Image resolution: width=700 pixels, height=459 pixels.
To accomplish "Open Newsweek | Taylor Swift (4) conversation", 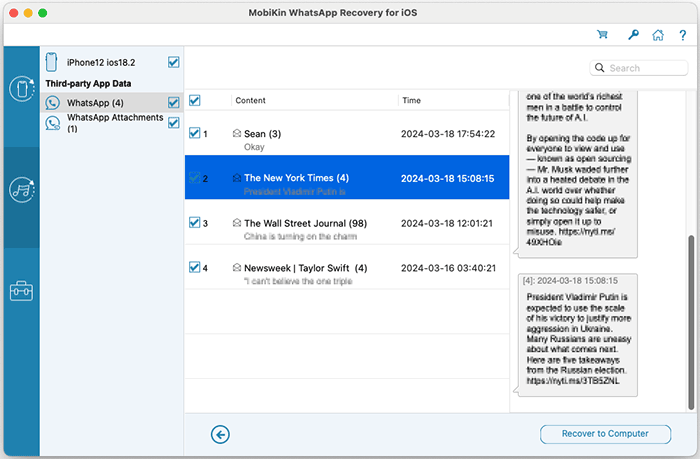I will (347, 267).
